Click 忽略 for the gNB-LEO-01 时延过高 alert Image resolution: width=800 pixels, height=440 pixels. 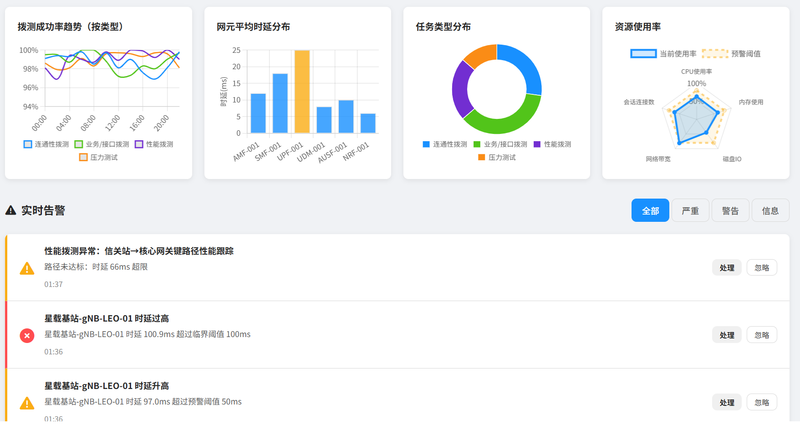[762, 335]
